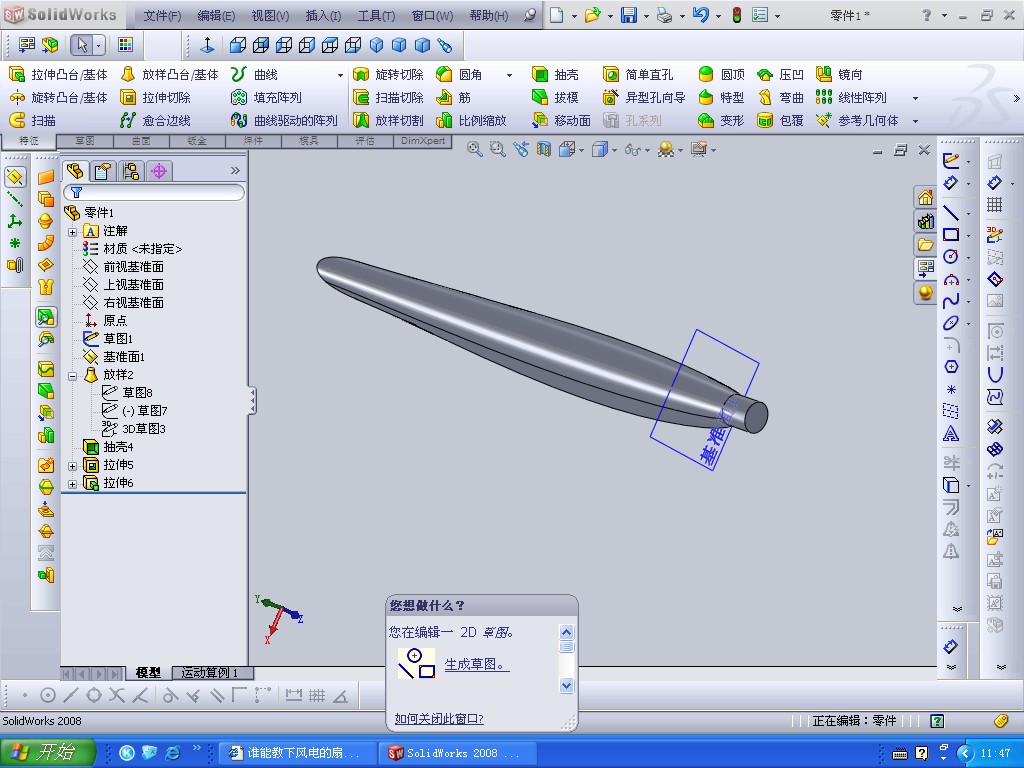Open the Scale tool (比例缩放)
Screen dimensions: 1024x768
(472, 120)
